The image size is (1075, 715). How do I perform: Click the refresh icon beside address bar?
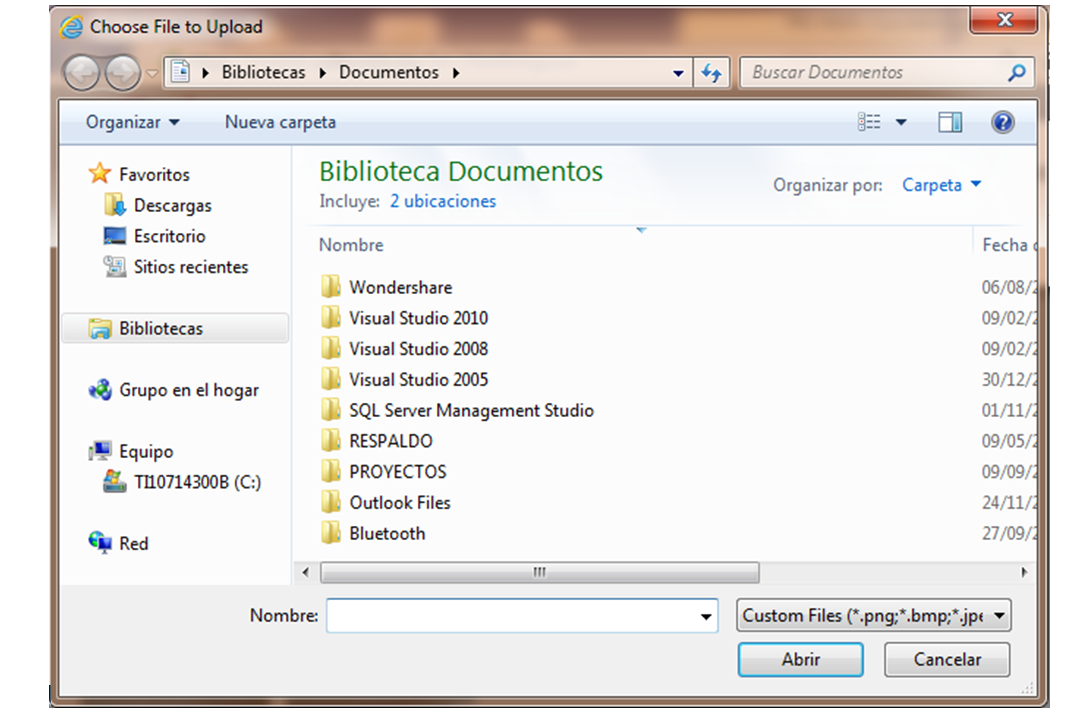(711, 73)
